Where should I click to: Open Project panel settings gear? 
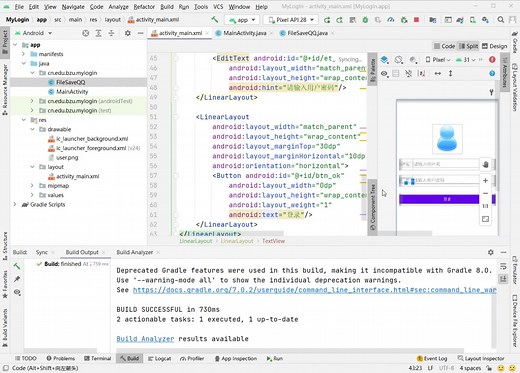pos(128,33)
